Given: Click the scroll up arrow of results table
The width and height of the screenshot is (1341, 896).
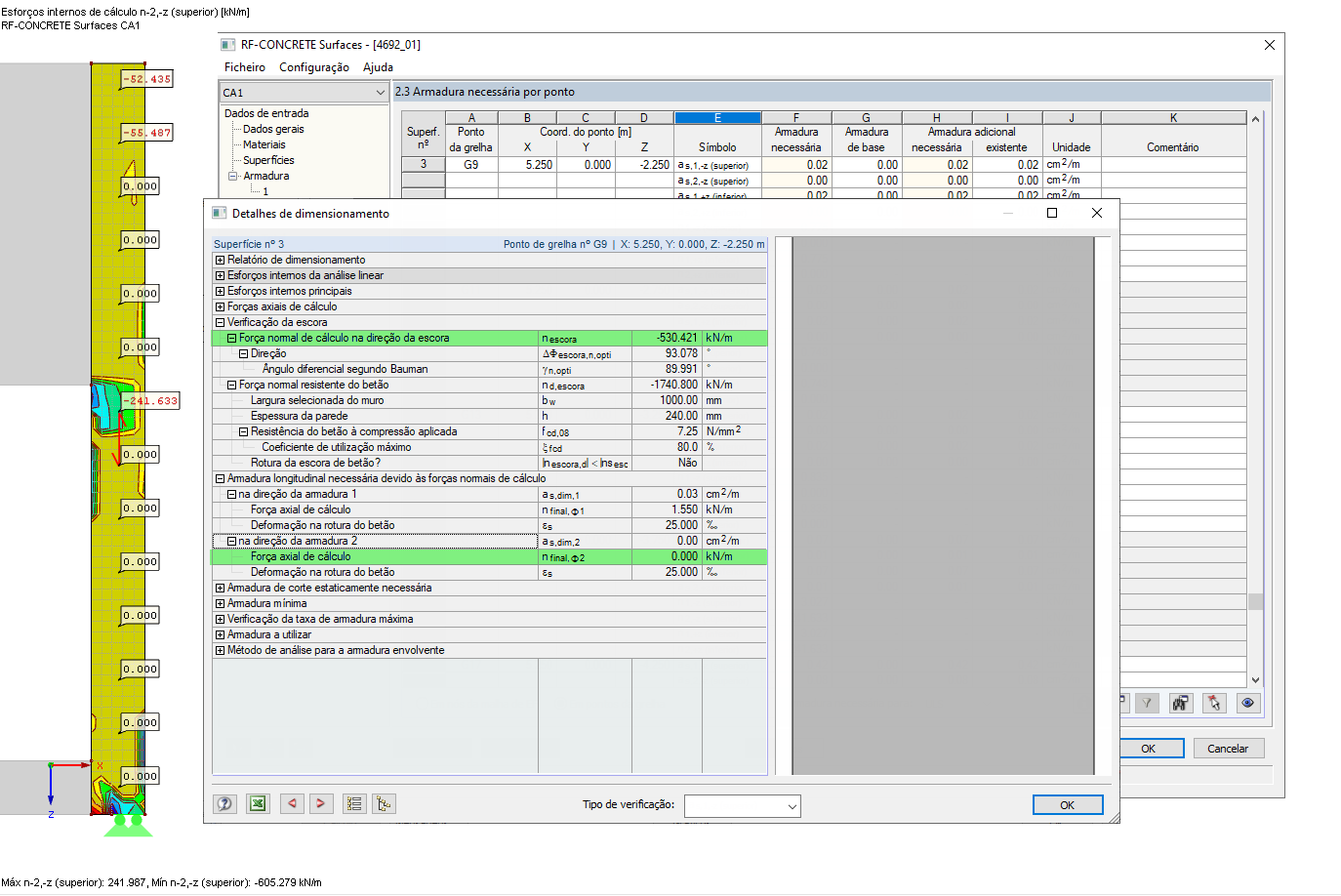Looking at the screenshot, I should (1256, 119).
